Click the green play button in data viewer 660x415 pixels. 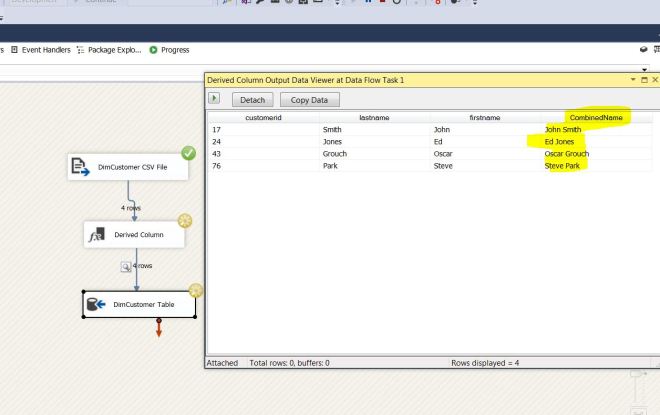(214, 99)
